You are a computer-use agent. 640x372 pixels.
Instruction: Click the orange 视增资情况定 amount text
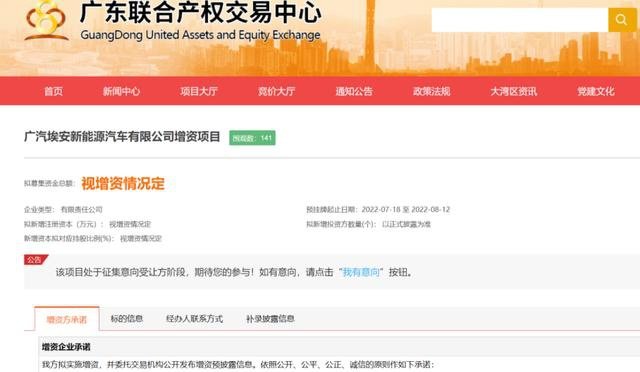tap(123, 183)
